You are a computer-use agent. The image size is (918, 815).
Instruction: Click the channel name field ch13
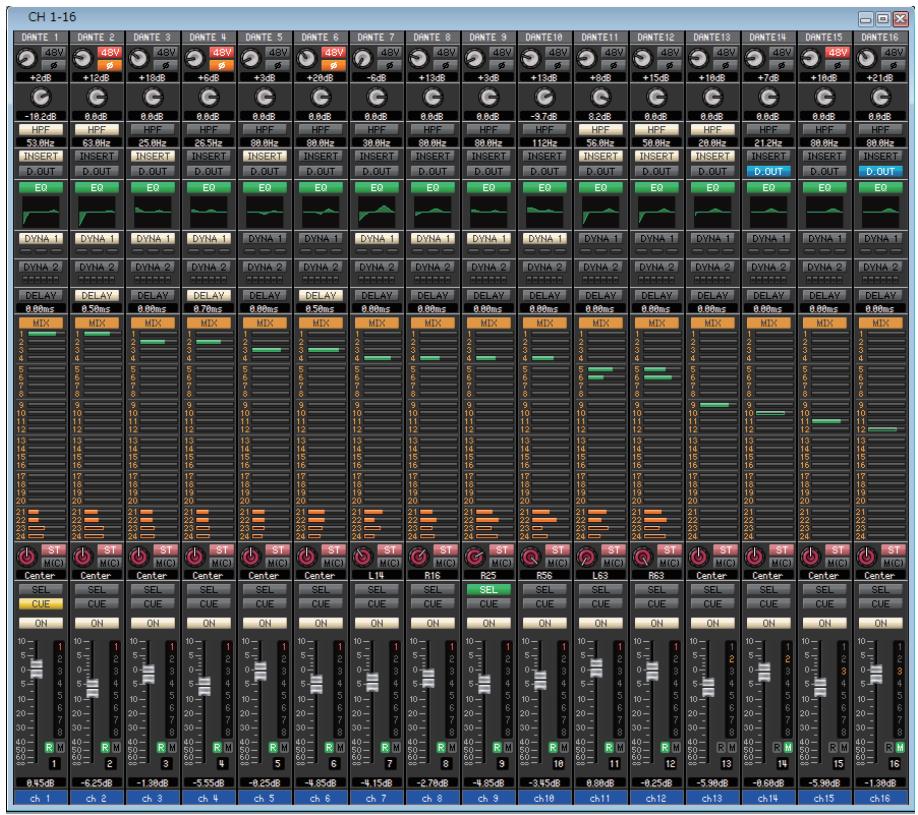pos(713,798)
